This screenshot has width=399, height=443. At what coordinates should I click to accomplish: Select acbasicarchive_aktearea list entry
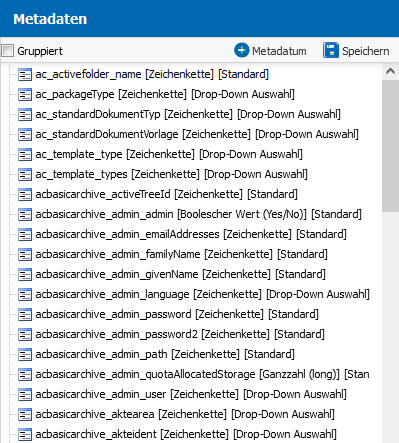pyautogui.click(x=185, y=414)
